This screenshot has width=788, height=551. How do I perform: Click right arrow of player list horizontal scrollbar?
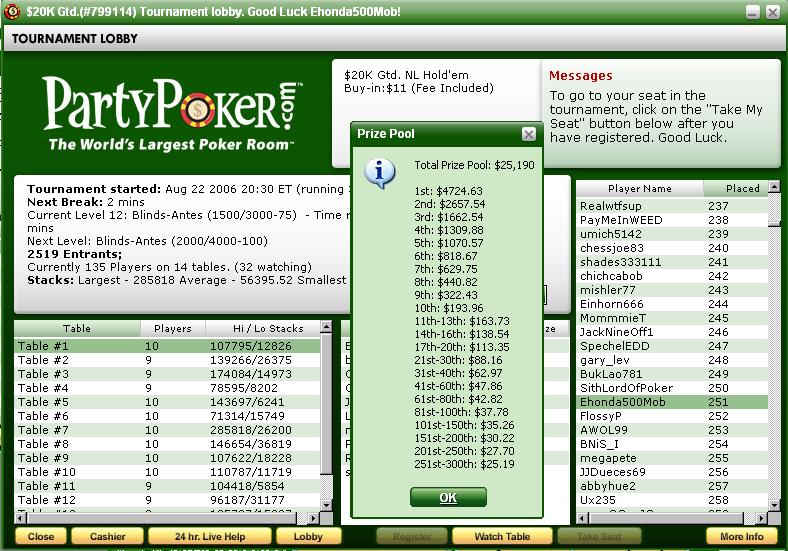[x=762, y=518]
